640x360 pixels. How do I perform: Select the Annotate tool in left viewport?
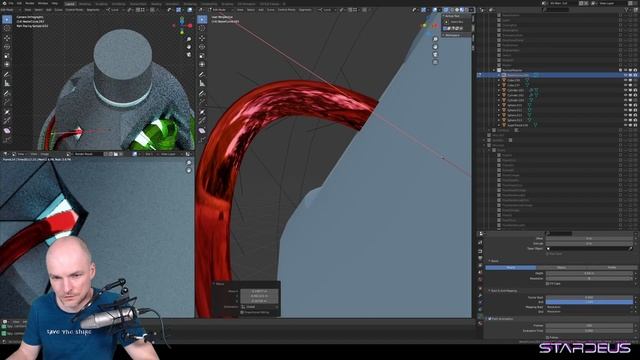click(7, 74)
